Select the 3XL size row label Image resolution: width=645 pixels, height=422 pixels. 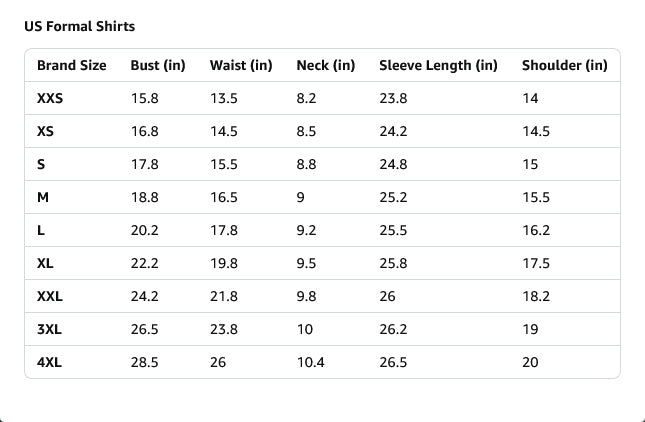[49, 329]
